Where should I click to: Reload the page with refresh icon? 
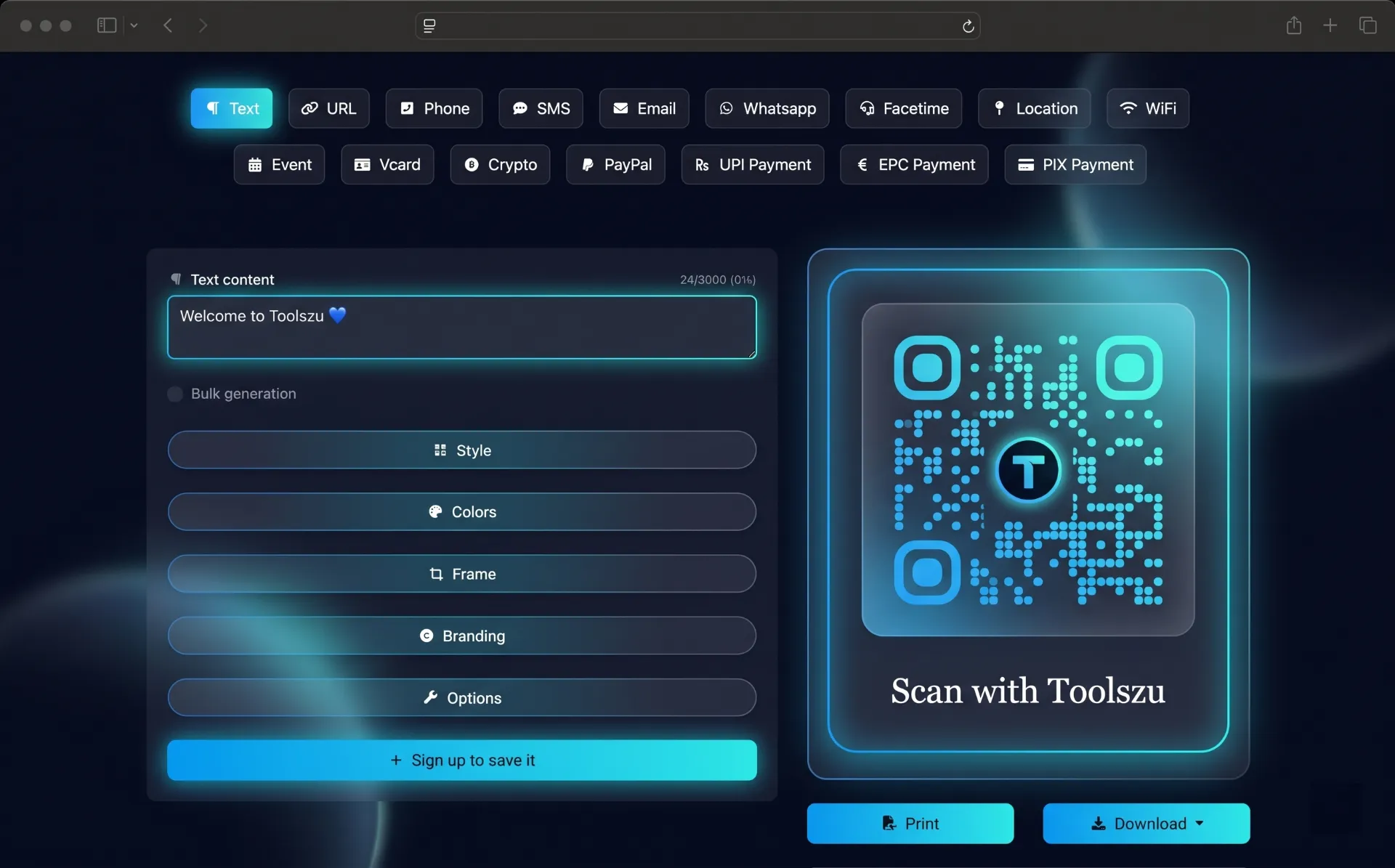click(x=968, y=26)
